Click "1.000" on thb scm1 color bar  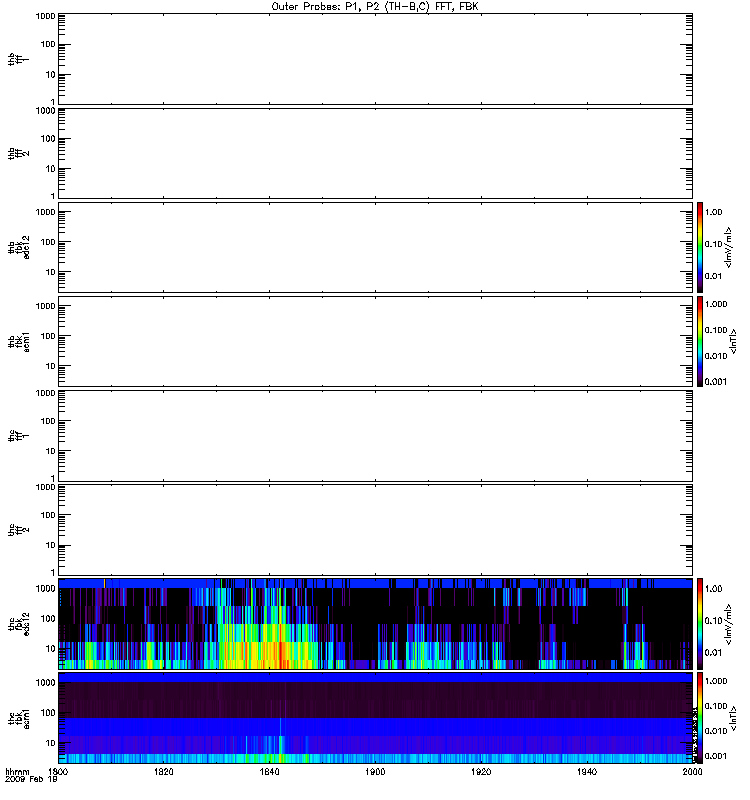(x=716, y=304)
